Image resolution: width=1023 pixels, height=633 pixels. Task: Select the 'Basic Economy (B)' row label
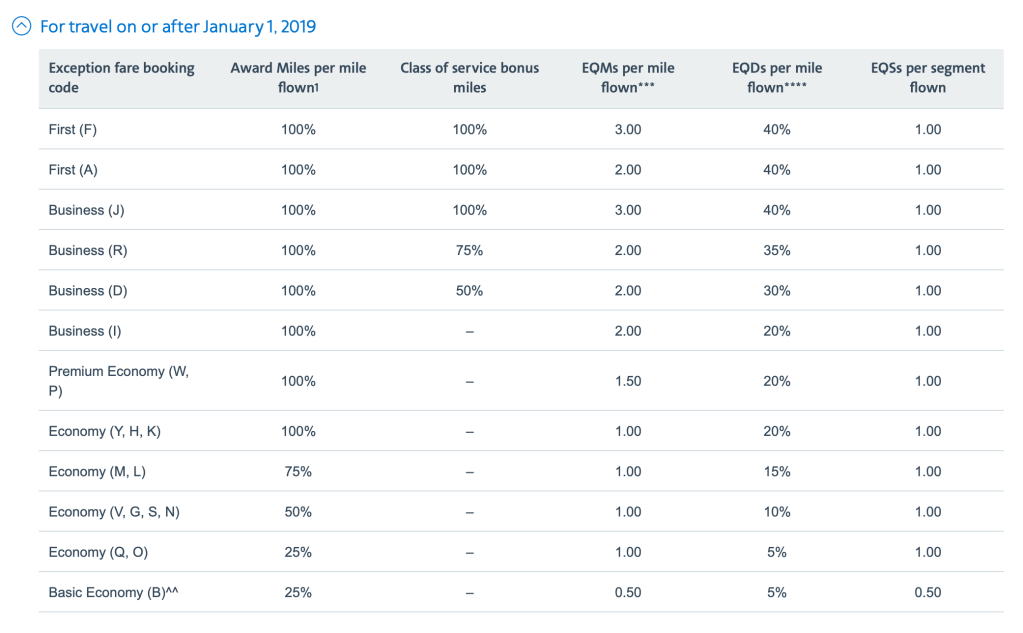click(113, 592)
